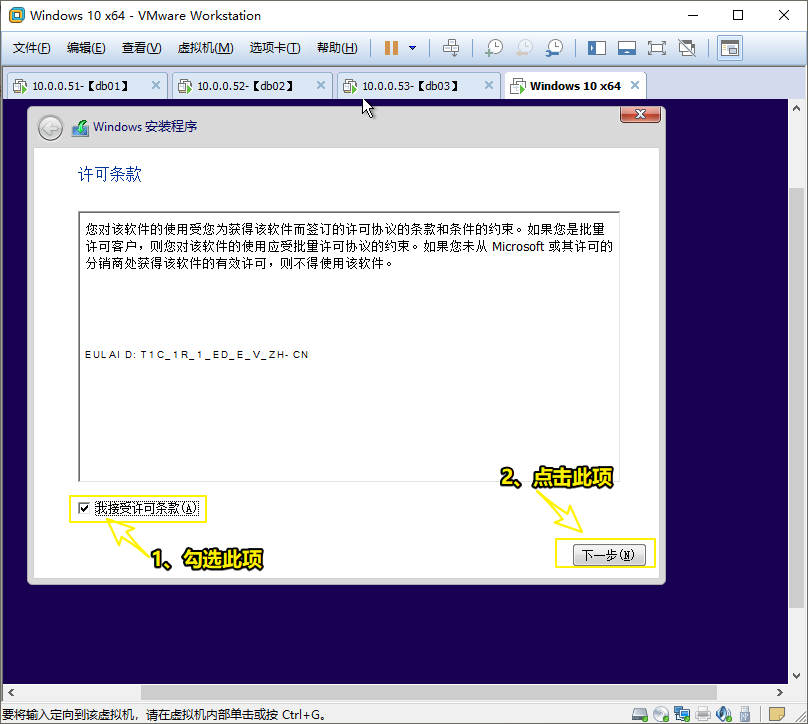The width and height of the screenshot is (808, 724).
Task: Open the 编辑(E) menu
Action: click(x=86, y=48)
